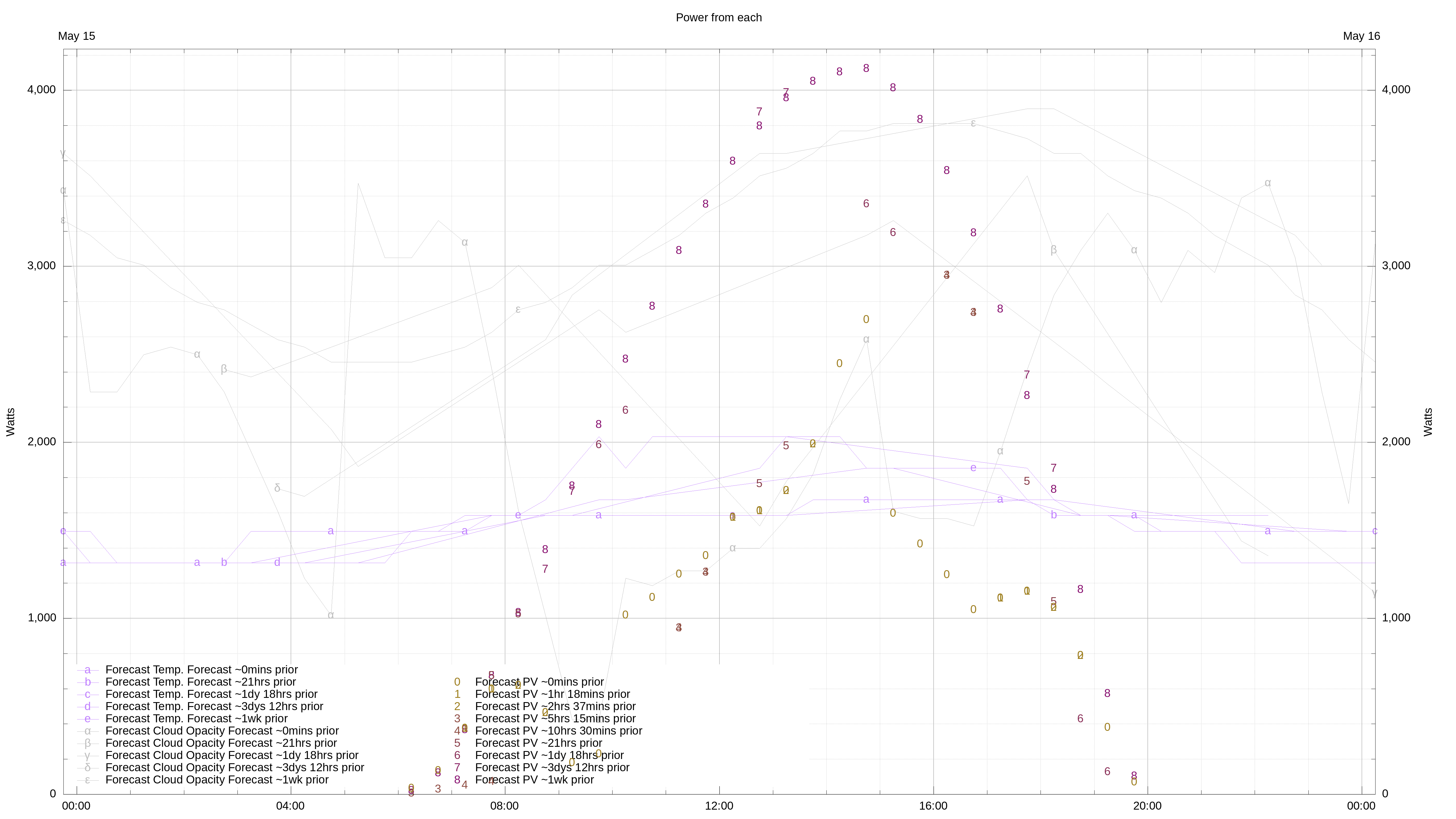The width and height of the screenshot is (1456, 819).
Task: Click the '08:00' time axis label
Action: 505,806
